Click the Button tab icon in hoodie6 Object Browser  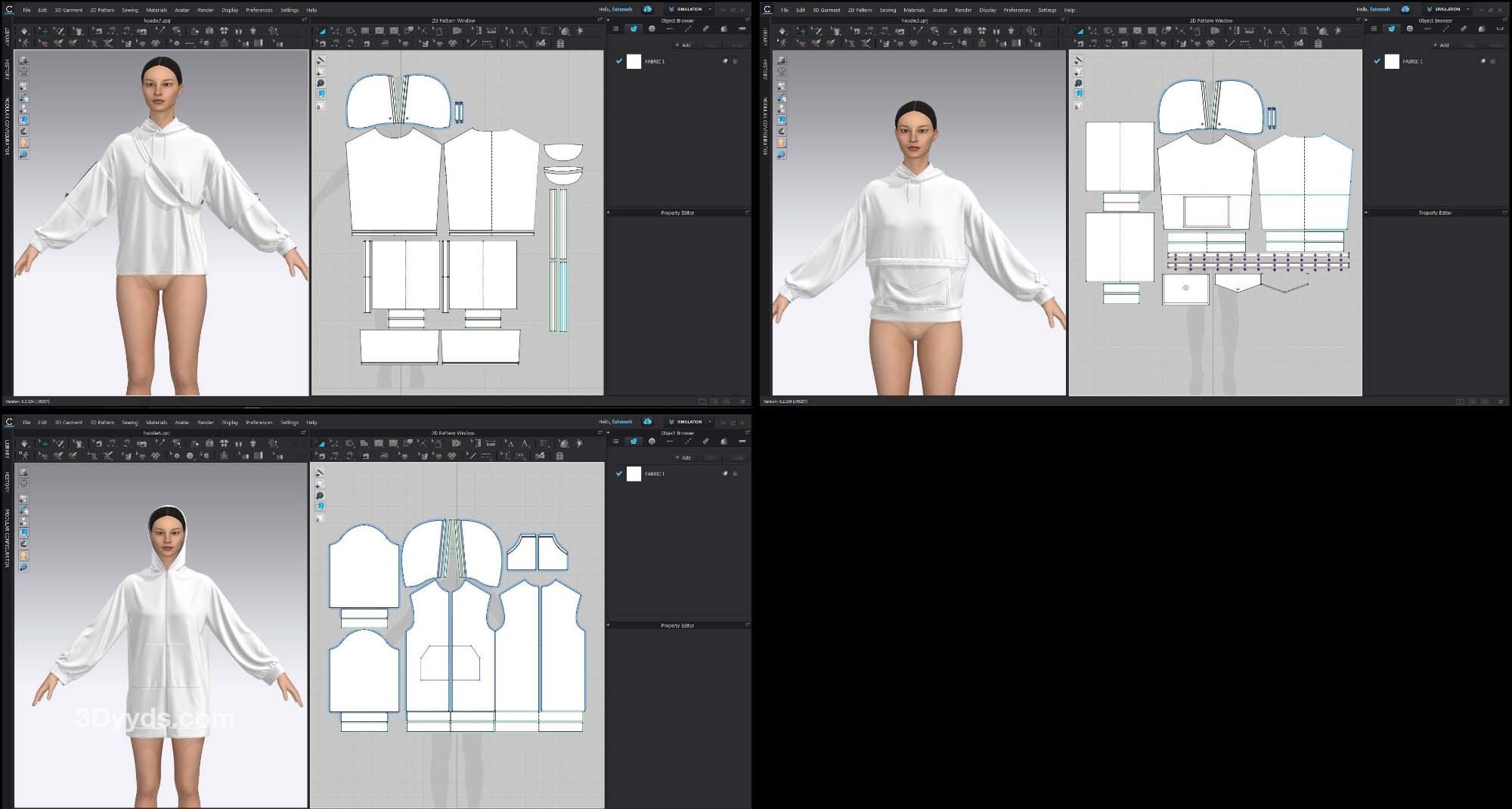[652, 442]
